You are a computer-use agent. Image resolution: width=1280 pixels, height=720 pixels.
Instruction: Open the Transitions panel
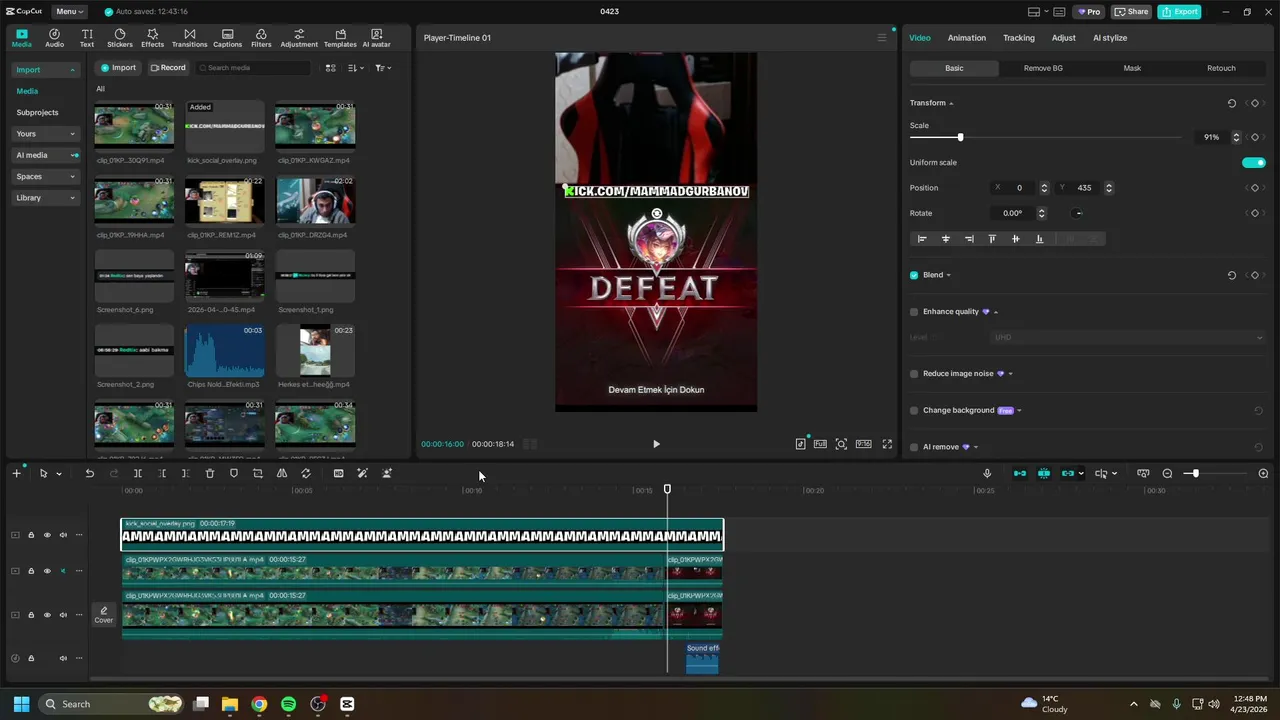pos(189,38)
